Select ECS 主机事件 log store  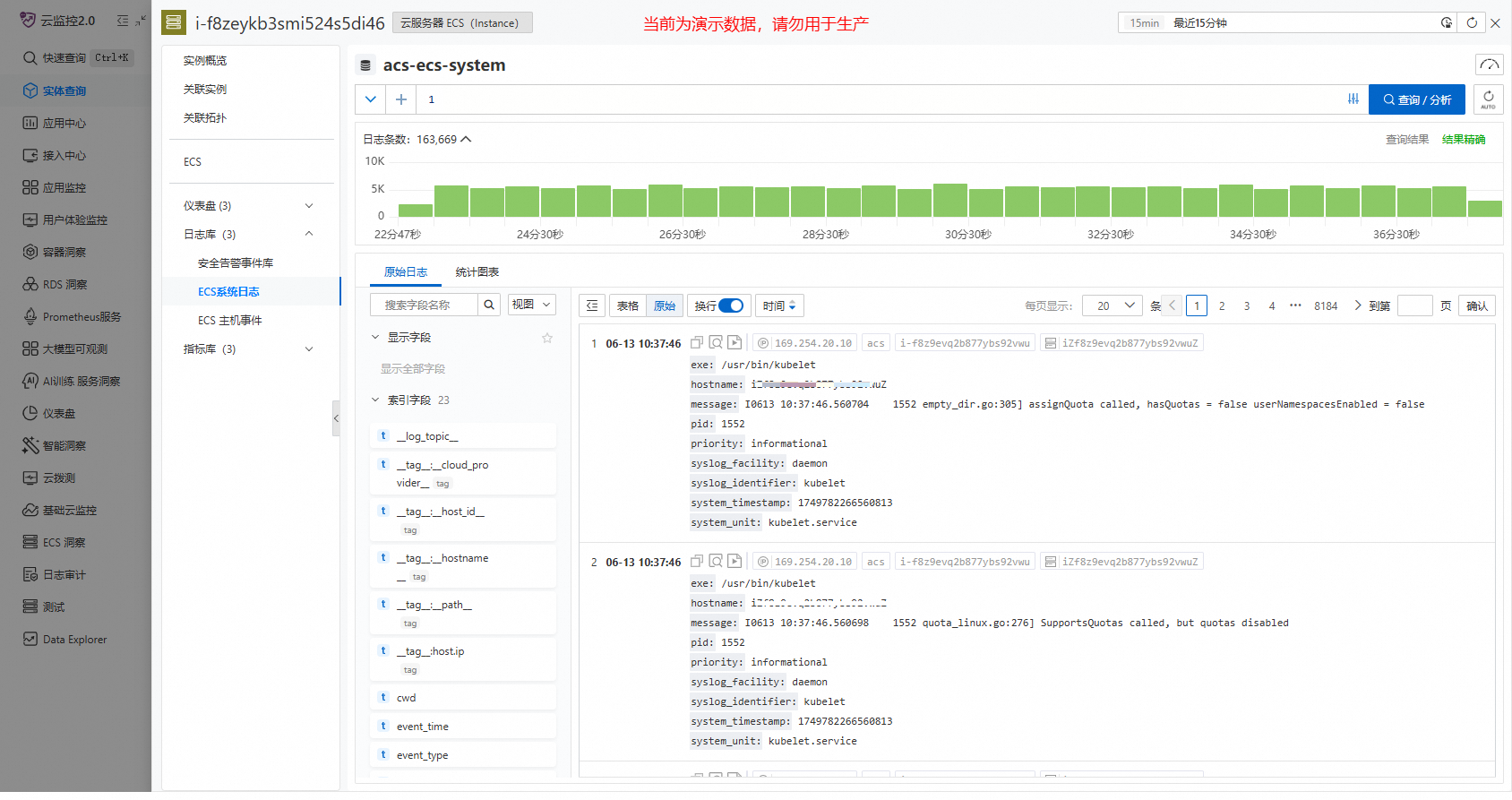(x=230, y=321)
